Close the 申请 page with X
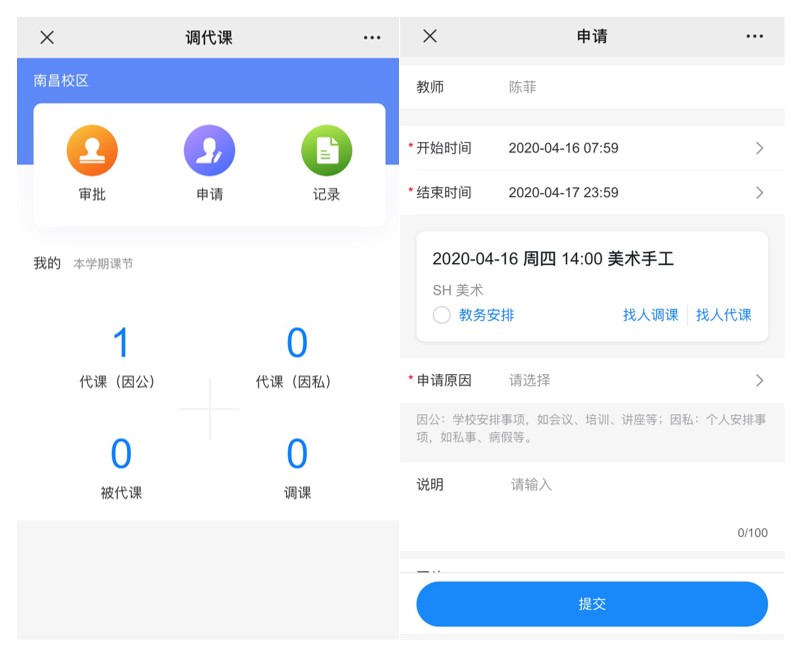The width and height of the screenshot is (803, 652). [x=430, y=36]
